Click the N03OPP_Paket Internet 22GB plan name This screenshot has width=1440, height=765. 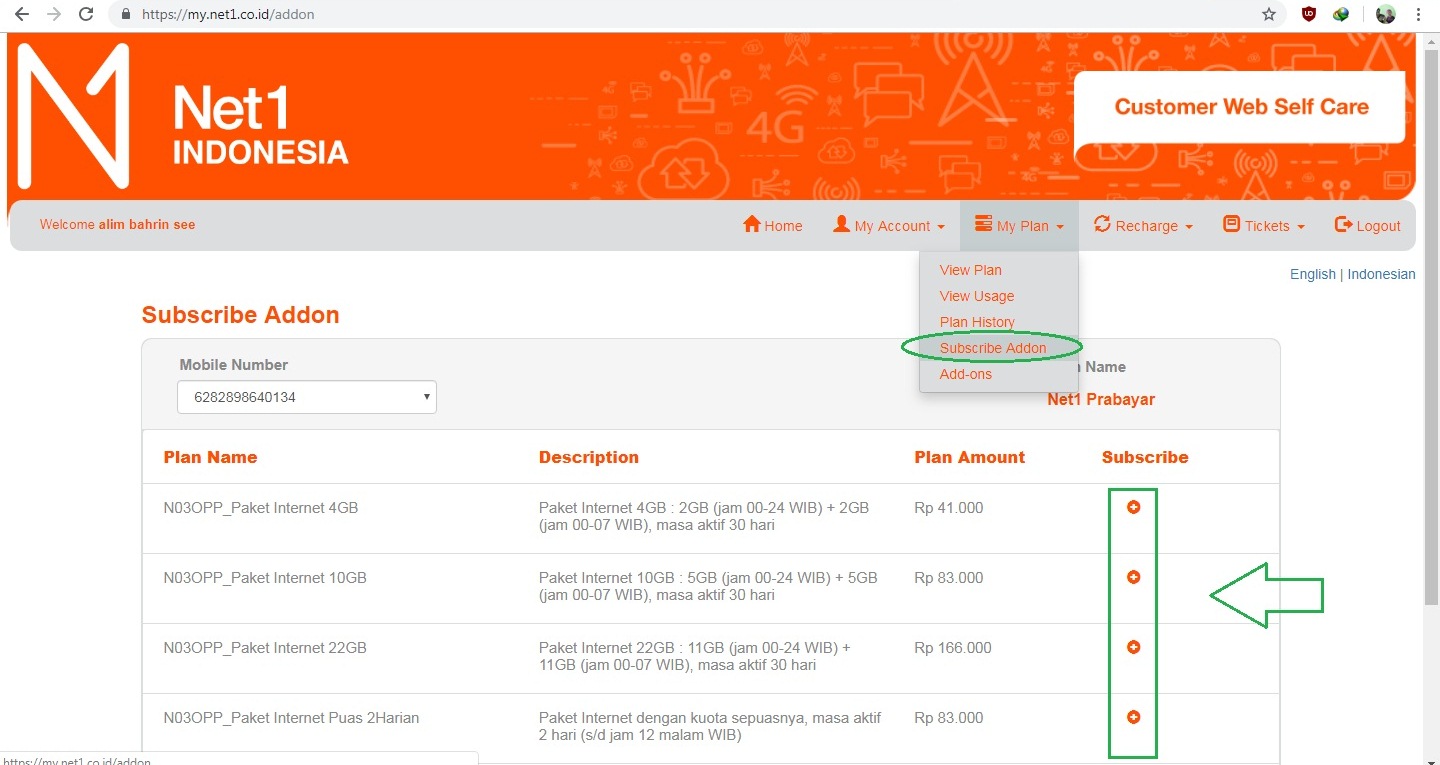click(x=265, y=648)
